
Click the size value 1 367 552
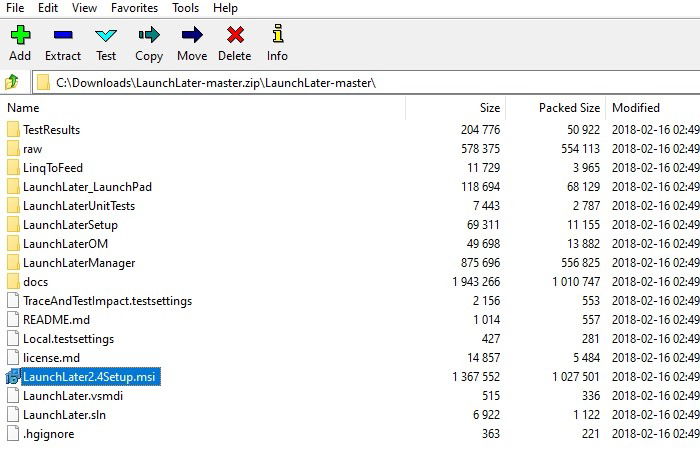(476, 377)
